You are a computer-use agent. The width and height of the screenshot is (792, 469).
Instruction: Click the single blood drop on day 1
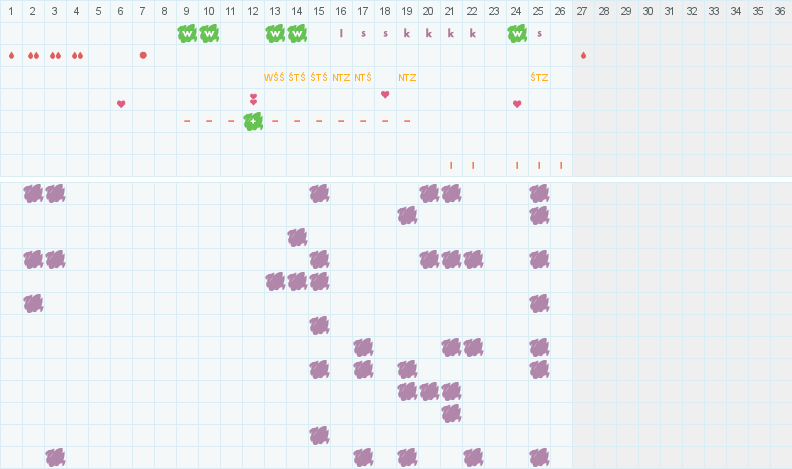[11, 55]
